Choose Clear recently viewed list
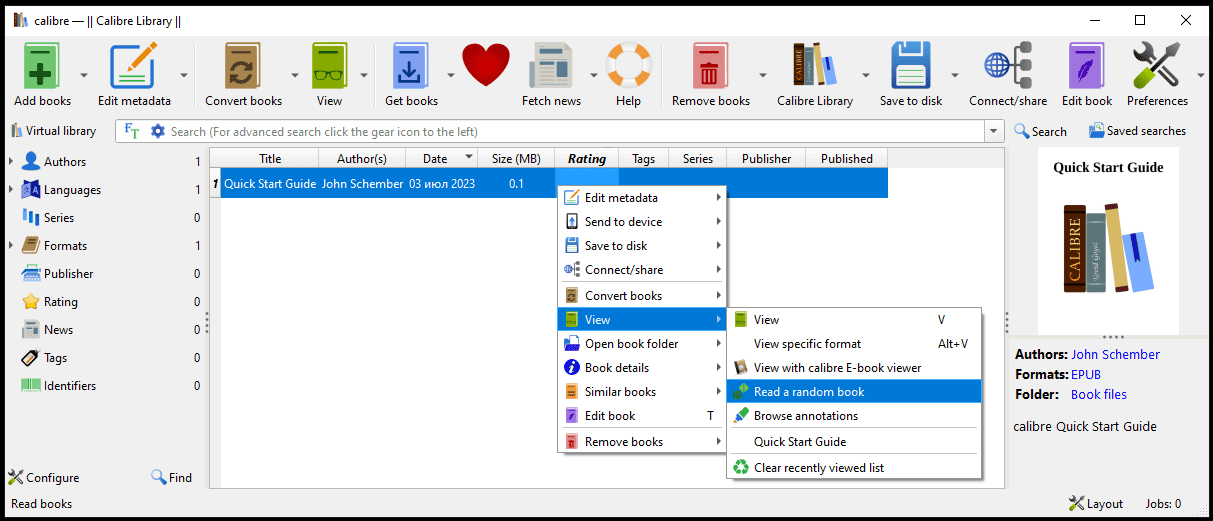This screenshot has height=521, width=1213. (855, 467)
